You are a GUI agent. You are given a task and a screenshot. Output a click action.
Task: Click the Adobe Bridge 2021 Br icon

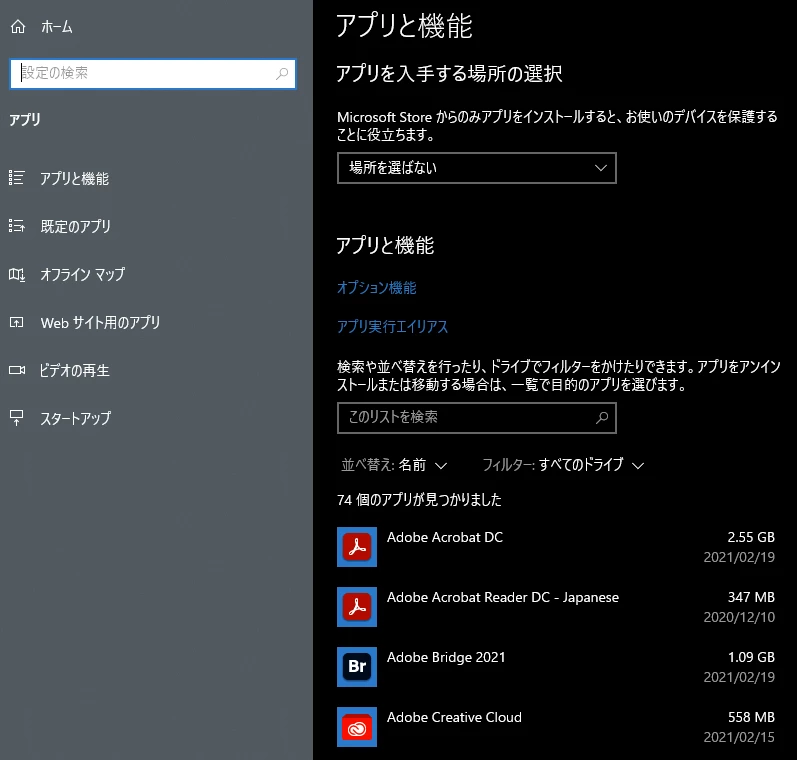pyautogui.click(x=357, y=667)
